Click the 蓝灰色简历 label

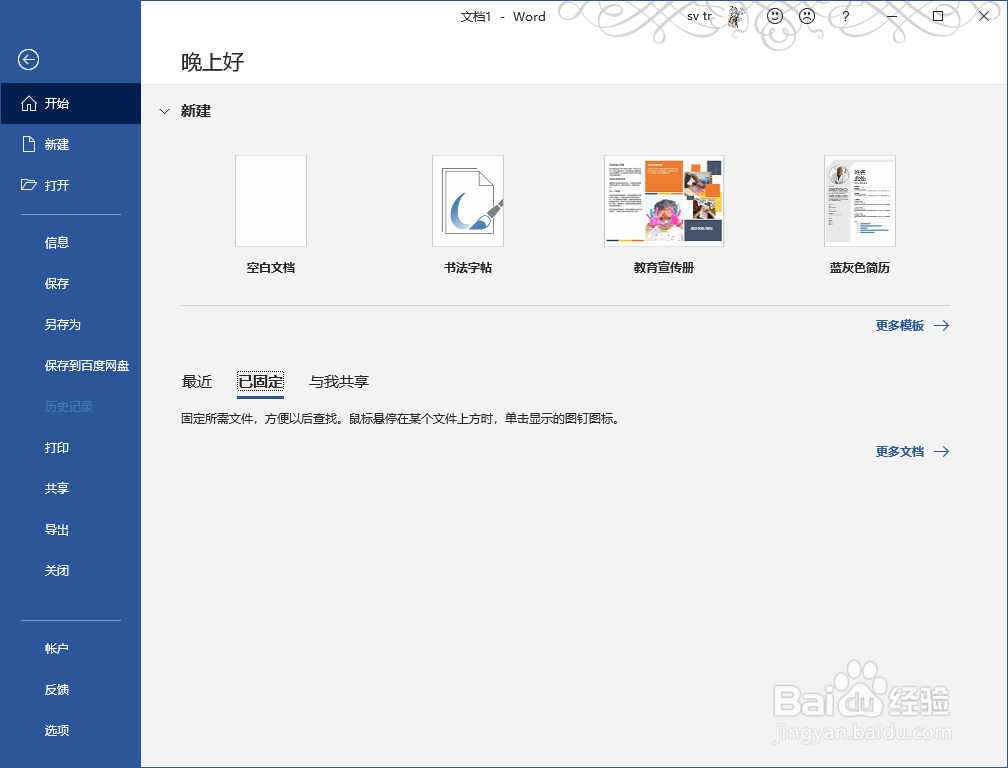click(860, 268)
